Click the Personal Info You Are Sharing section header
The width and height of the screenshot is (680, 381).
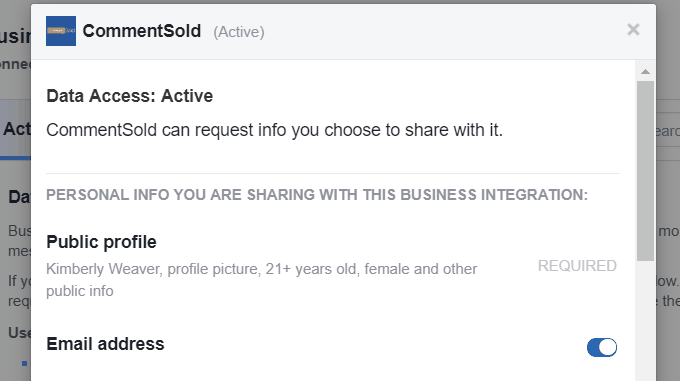(x=317, y=195)
